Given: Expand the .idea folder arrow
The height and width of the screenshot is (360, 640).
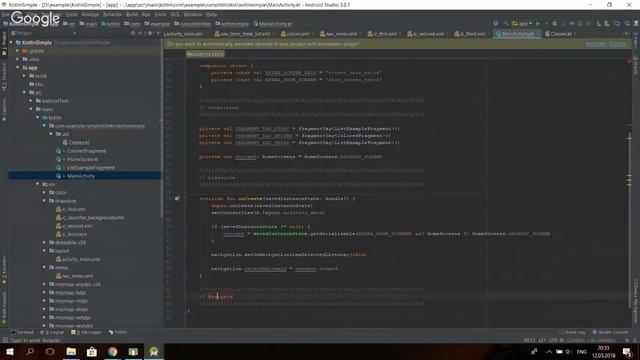Looking at the screenshot, I should point(18,59).
